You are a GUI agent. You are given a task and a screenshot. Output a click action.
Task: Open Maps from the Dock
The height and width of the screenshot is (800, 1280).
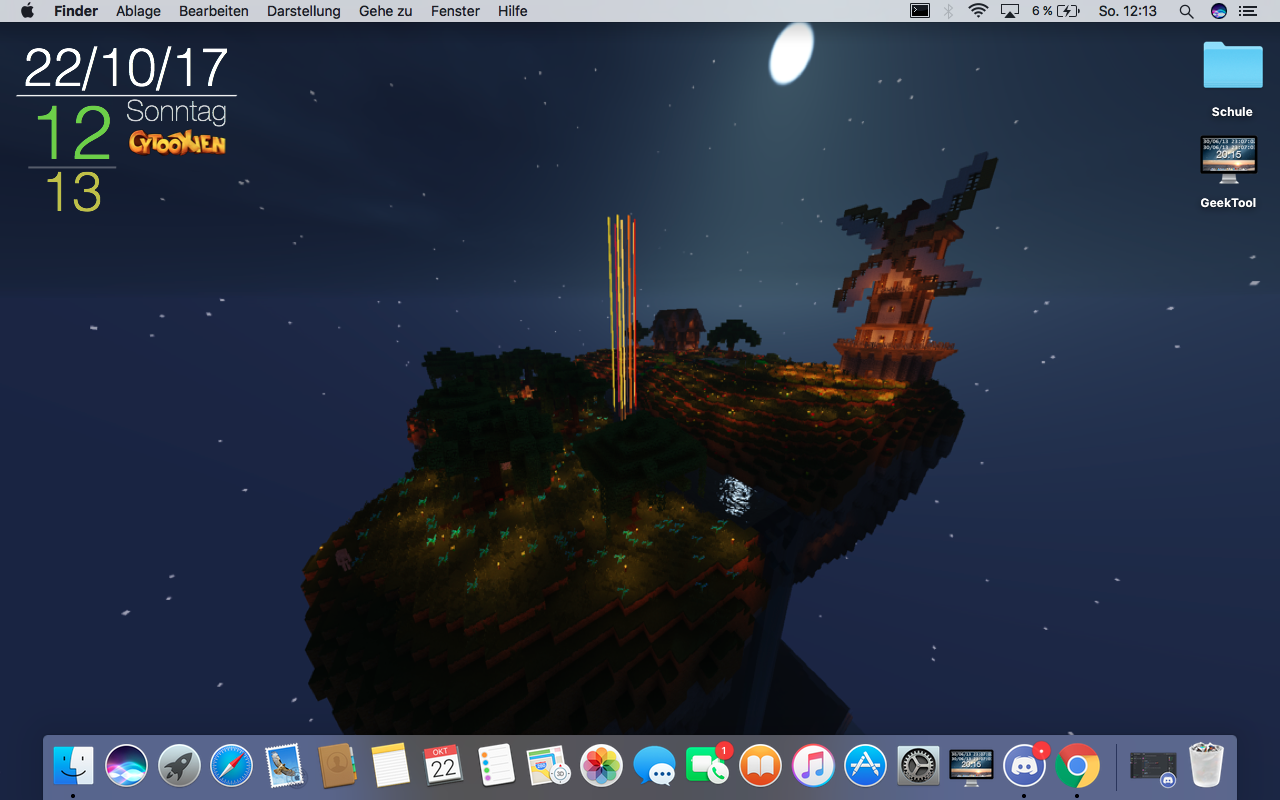[x=549, y=767]
